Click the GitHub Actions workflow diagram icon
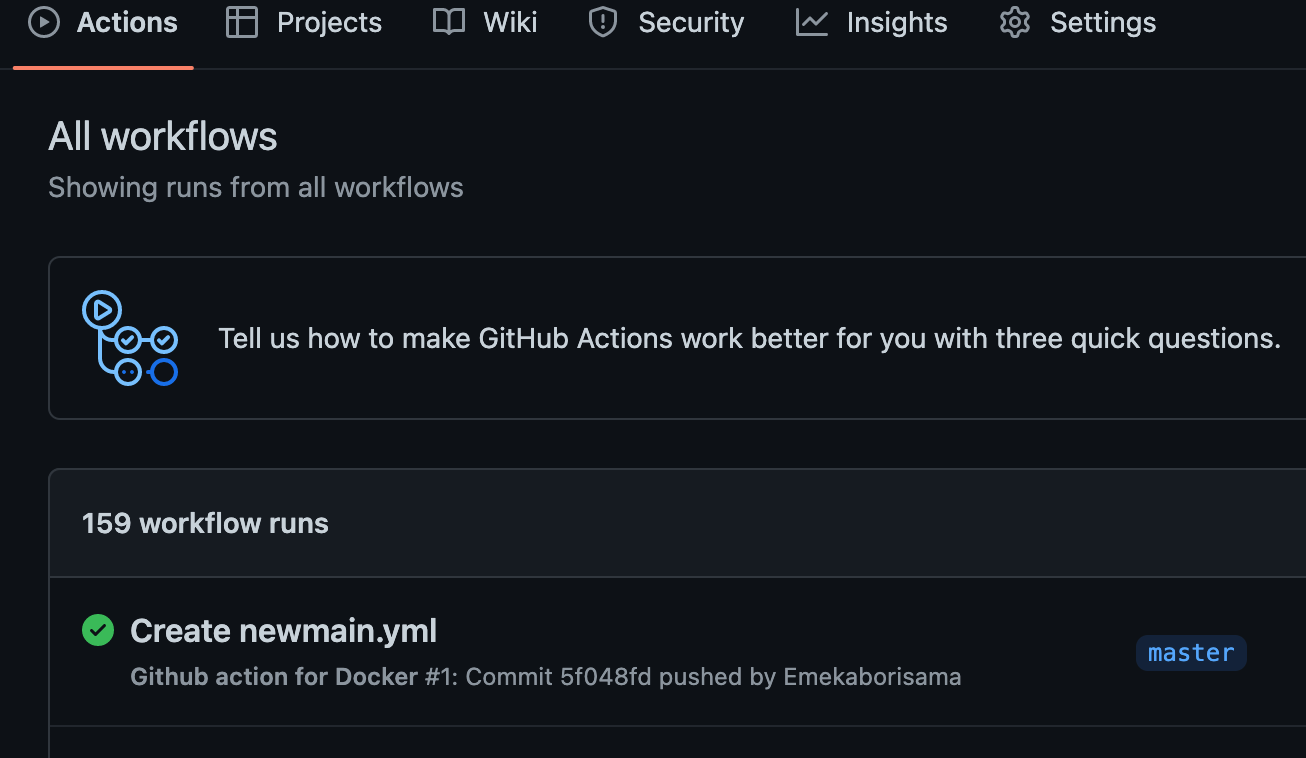The height and width of the screenshot is (758, 1306). tap(130, 338)
